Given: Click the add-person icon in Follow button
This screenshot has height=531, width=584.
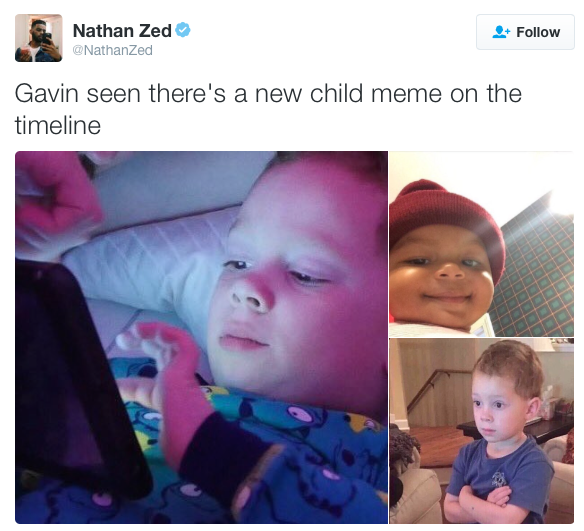Looking at the screenshot, I should (x=501, y=32).
